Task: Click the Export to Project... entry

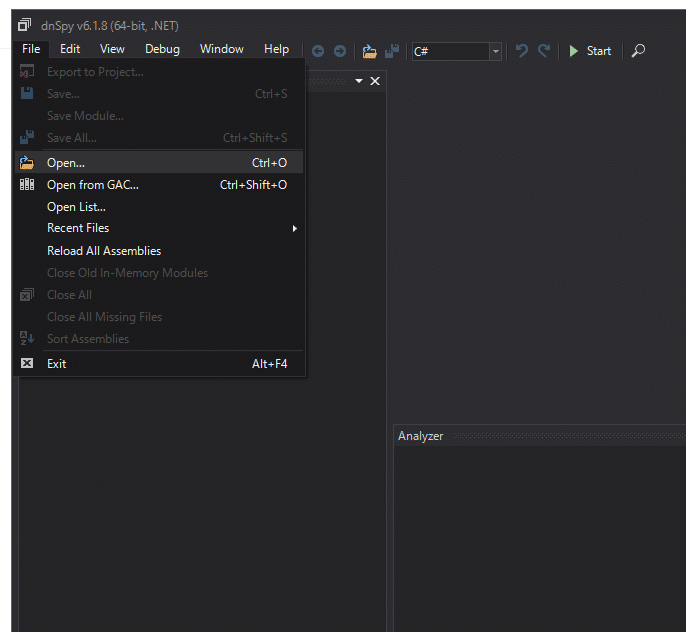Action: pos(159,72)
